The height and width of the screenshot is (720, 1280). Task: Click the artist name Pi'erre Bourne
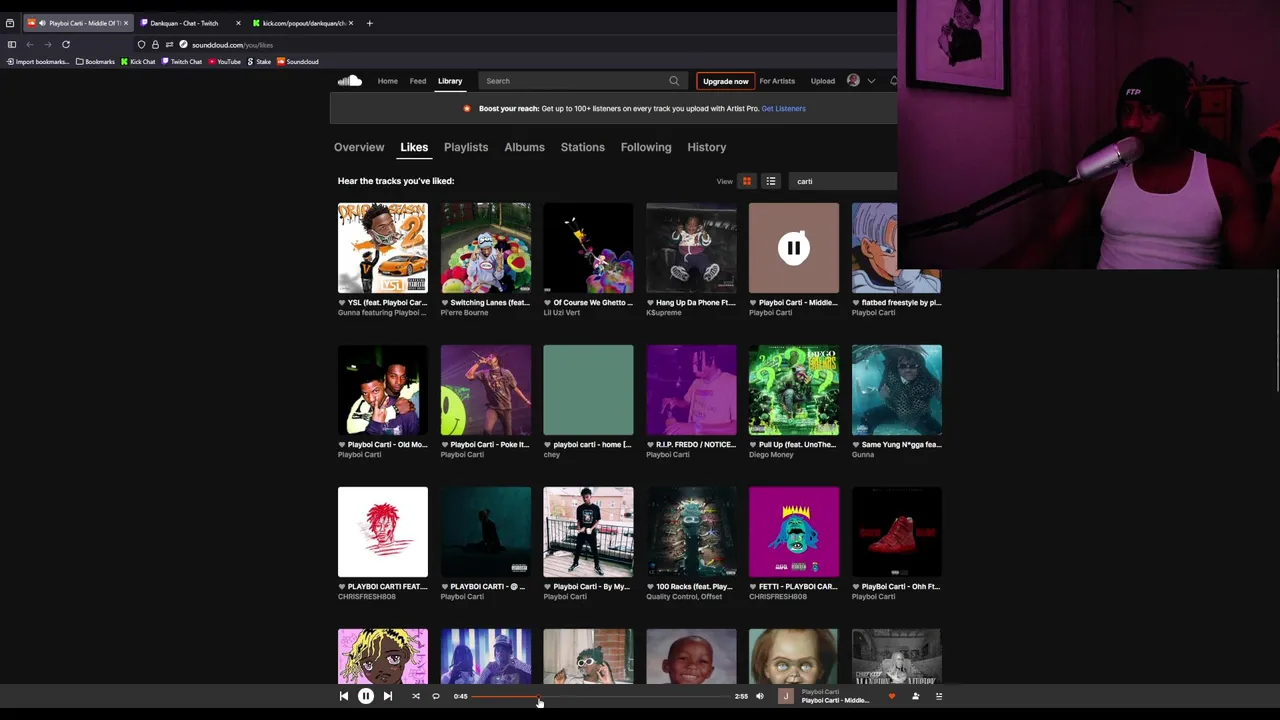coord(464,313)
